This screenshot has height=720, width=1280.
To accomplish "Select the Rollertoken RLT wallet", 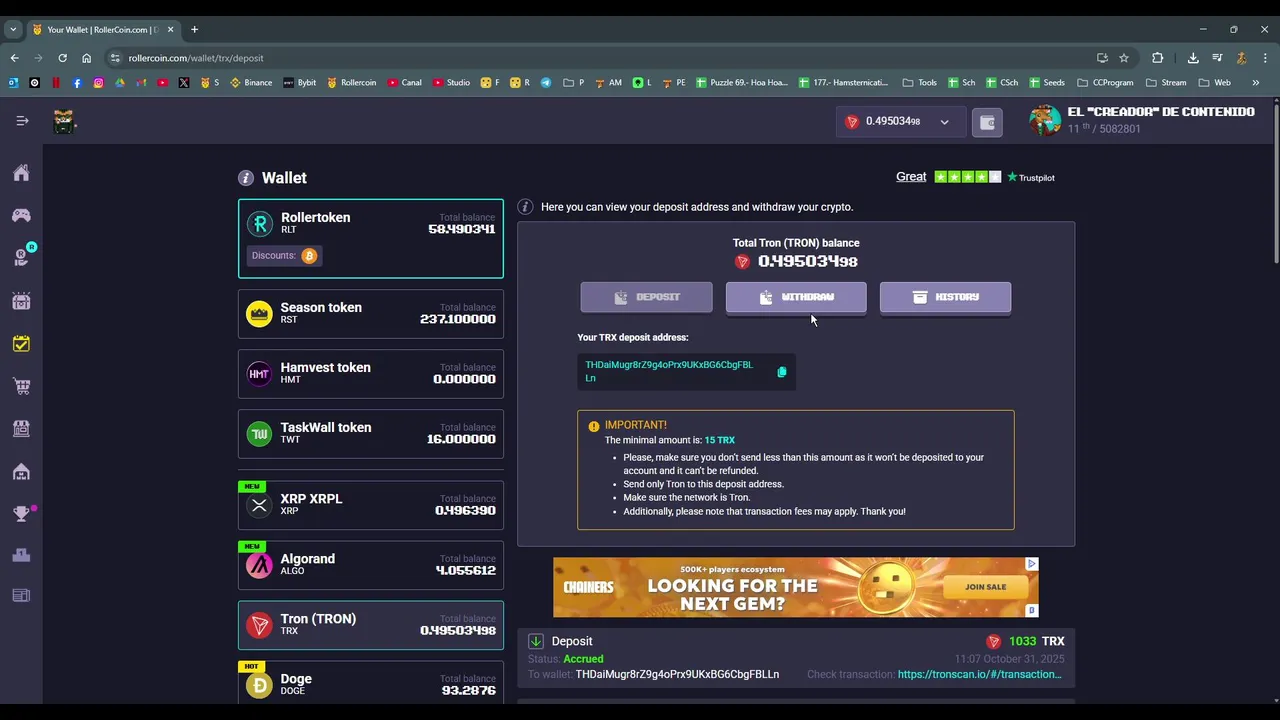I will (371, 238).
